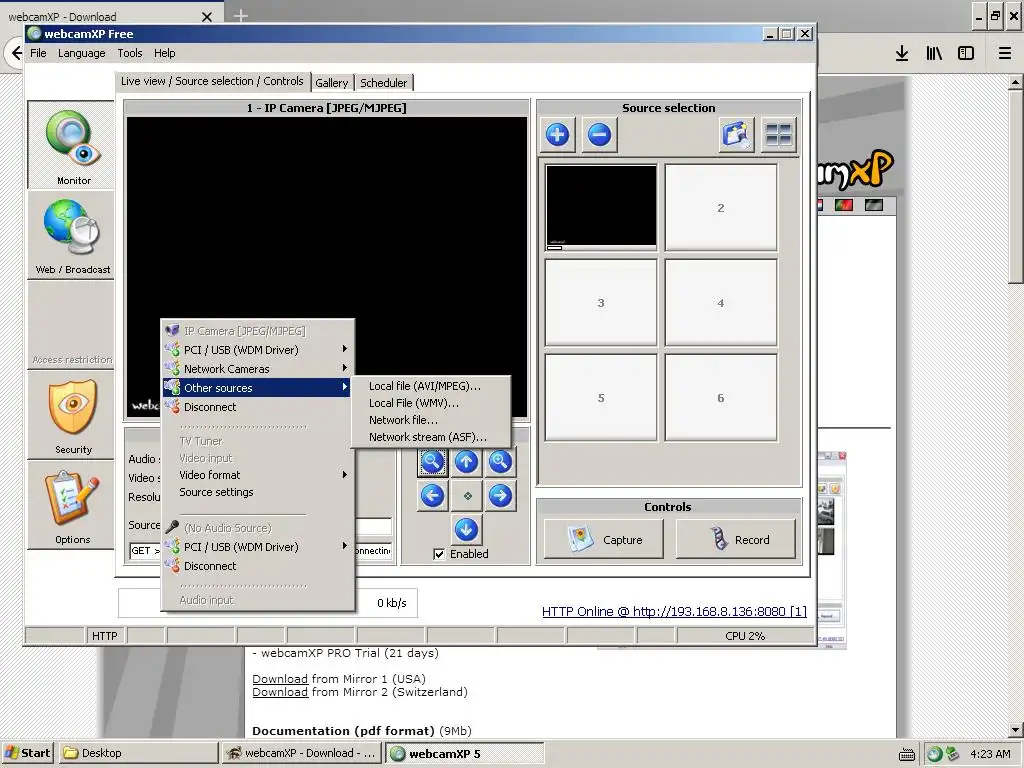Click Download from Mirror 2 (Switzerland)
1024x768 pixels.
[x=280, y=692]
